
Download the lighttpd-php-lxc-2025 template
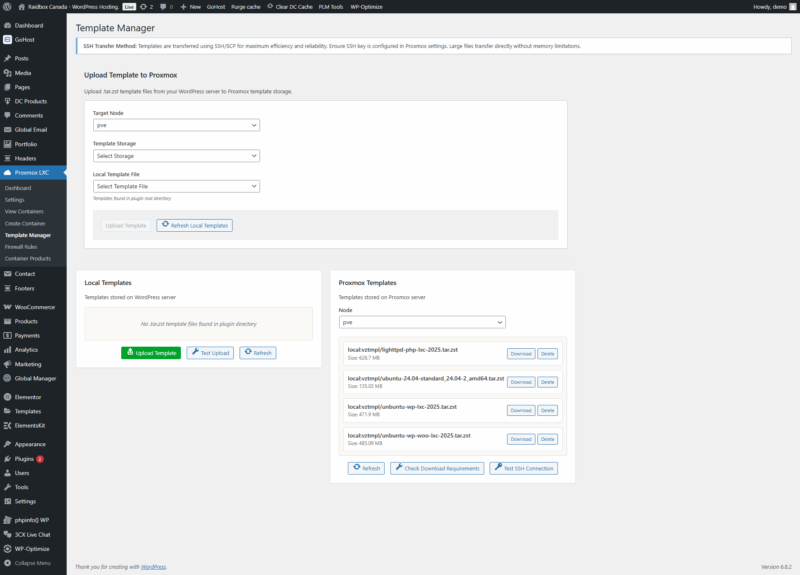pos(521,354)
